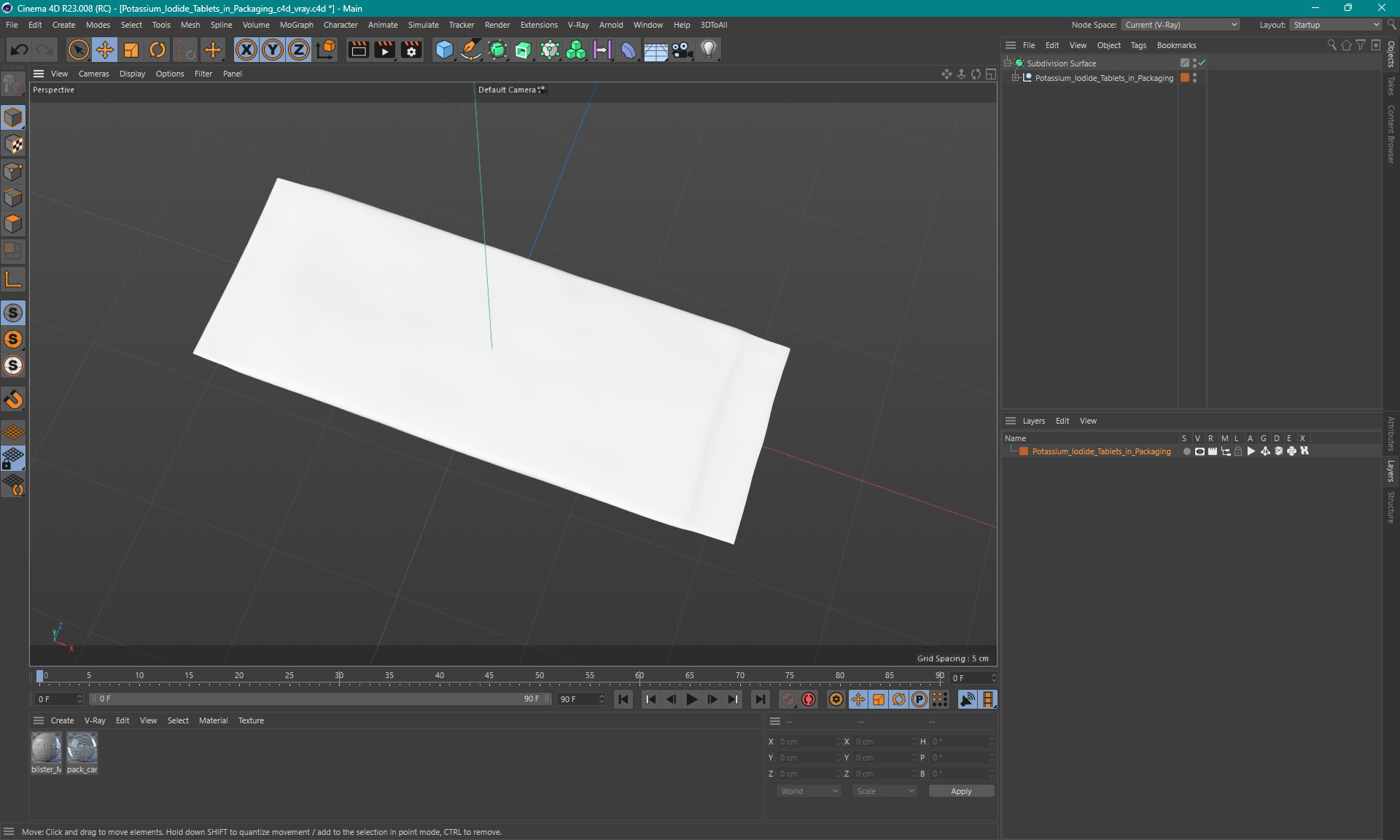Click the Record Active Objects button
The image size is (1400, 840).
tap(788, 699)
